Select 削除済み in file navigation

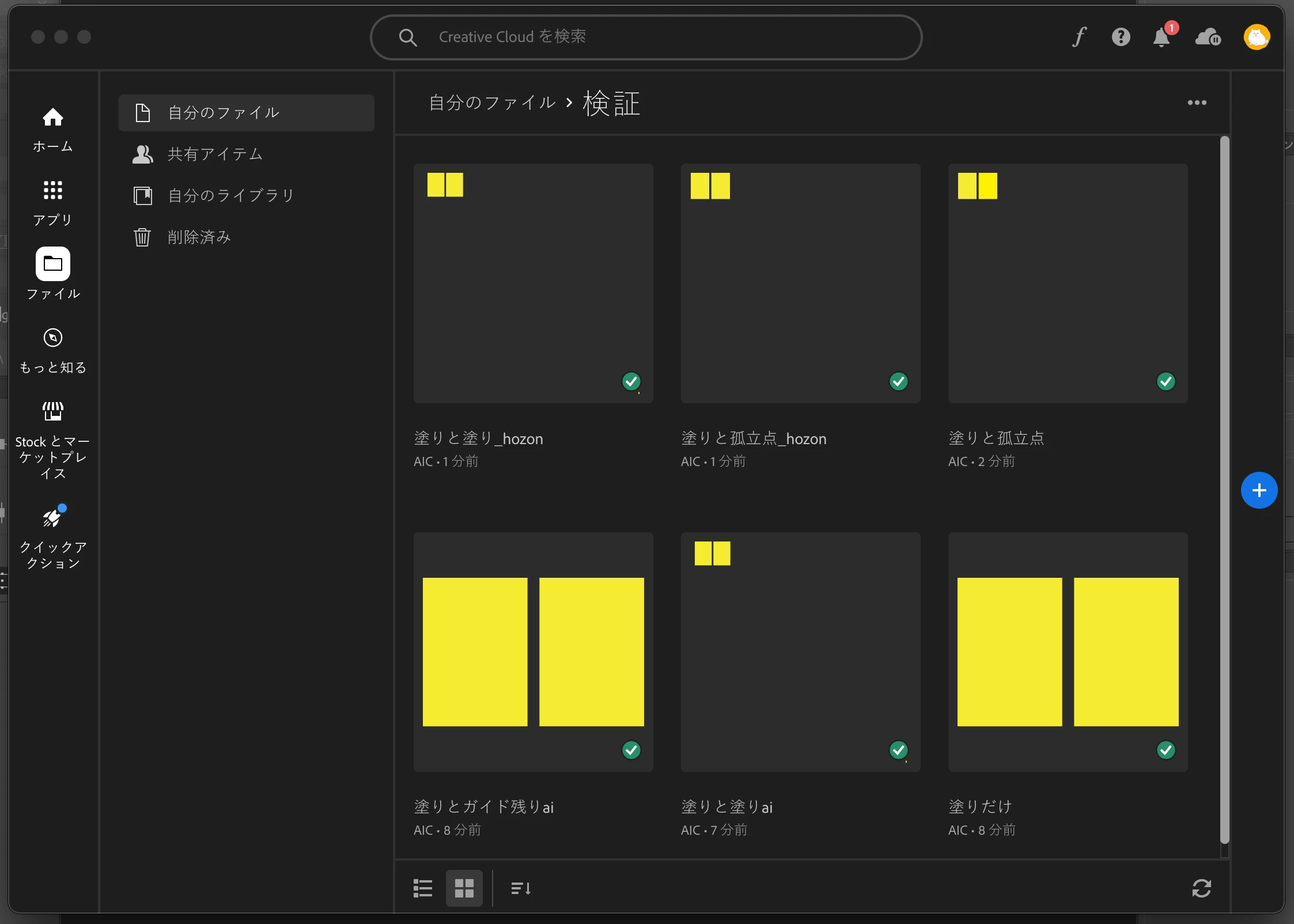(x=199, y=237)
